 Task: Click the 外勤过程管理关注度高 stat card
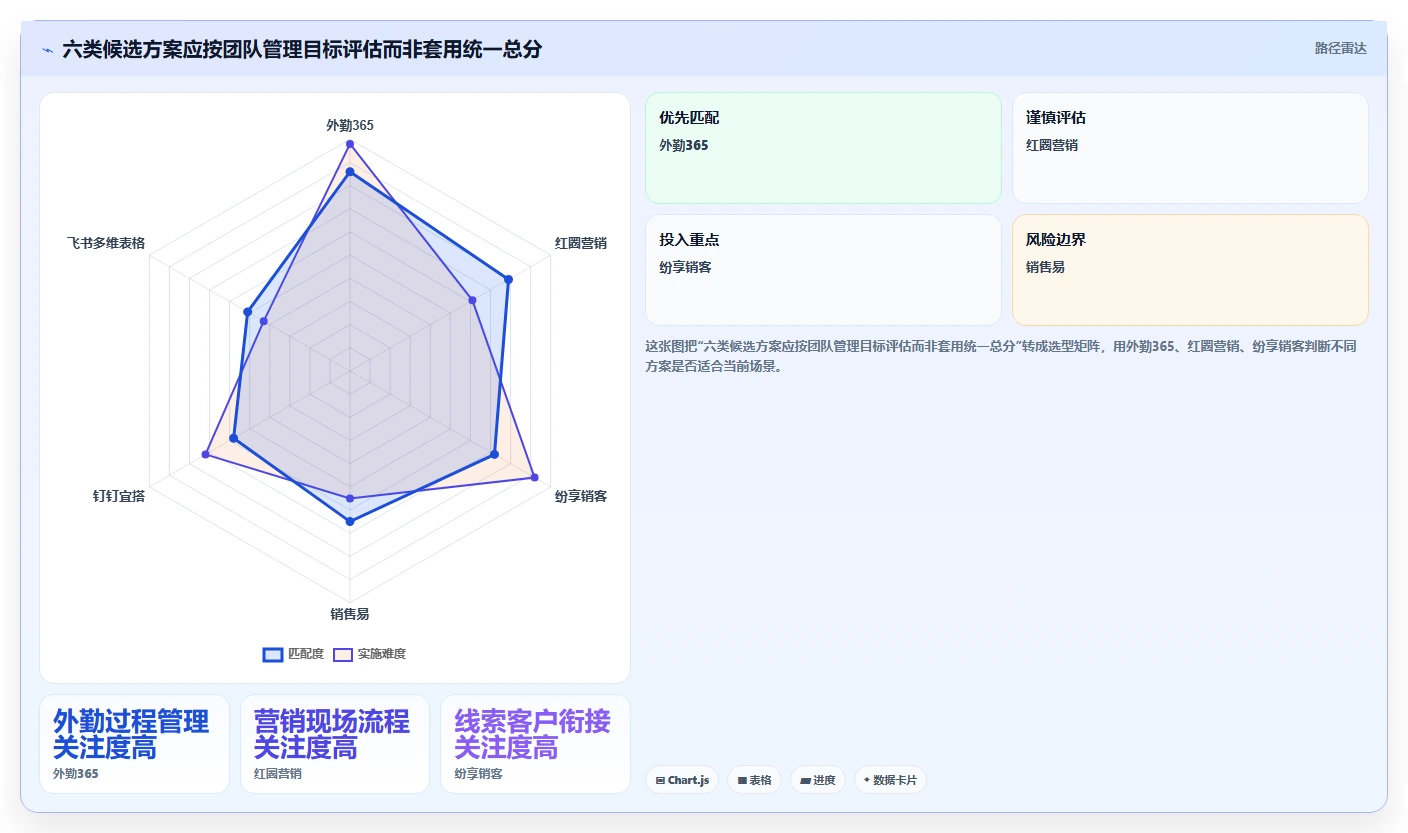click(134, 744)
